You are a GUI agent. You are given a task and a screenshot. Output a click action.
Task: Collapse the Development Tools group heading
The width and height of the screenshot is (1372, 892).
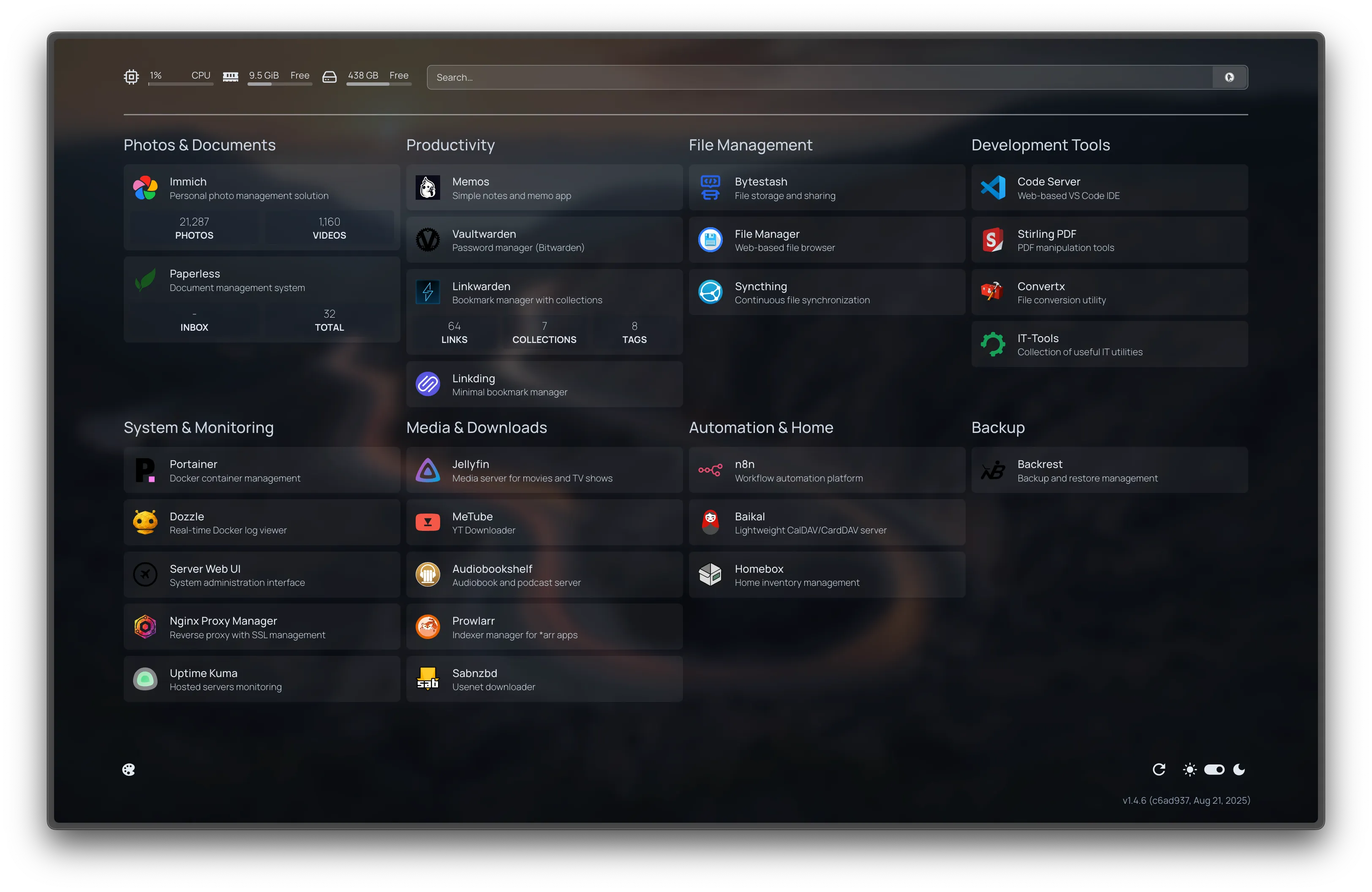tap(1040, 145)
